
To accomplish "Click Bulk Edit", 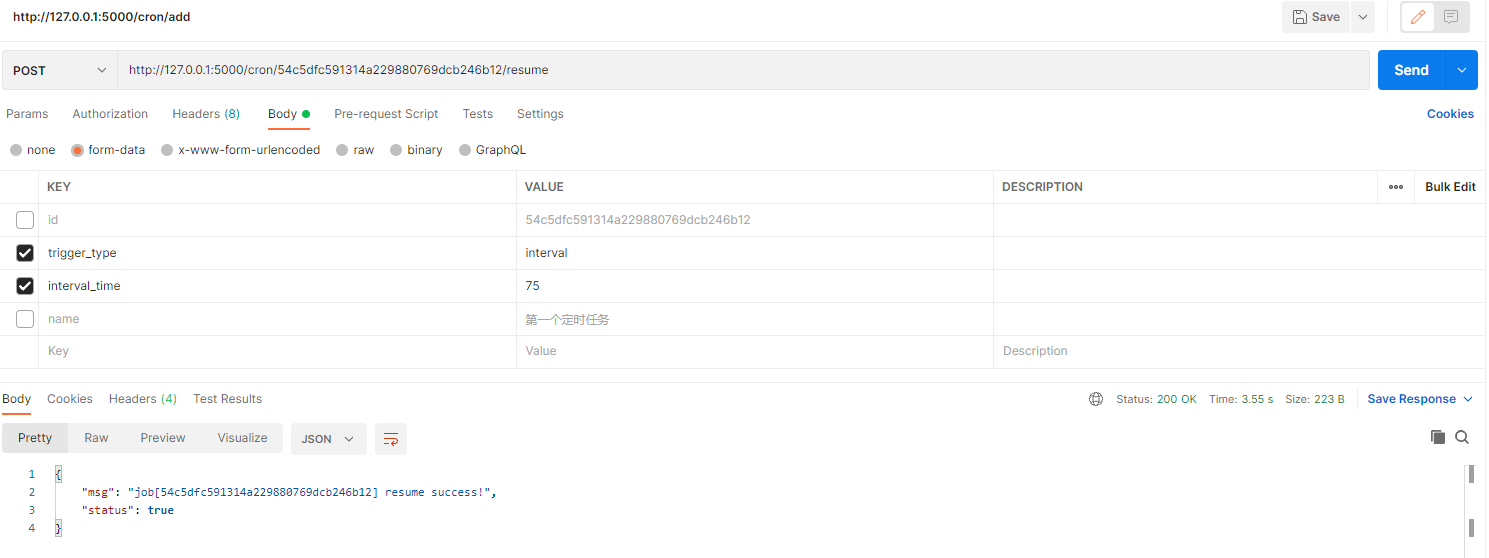I will (x=1450, y=187).
